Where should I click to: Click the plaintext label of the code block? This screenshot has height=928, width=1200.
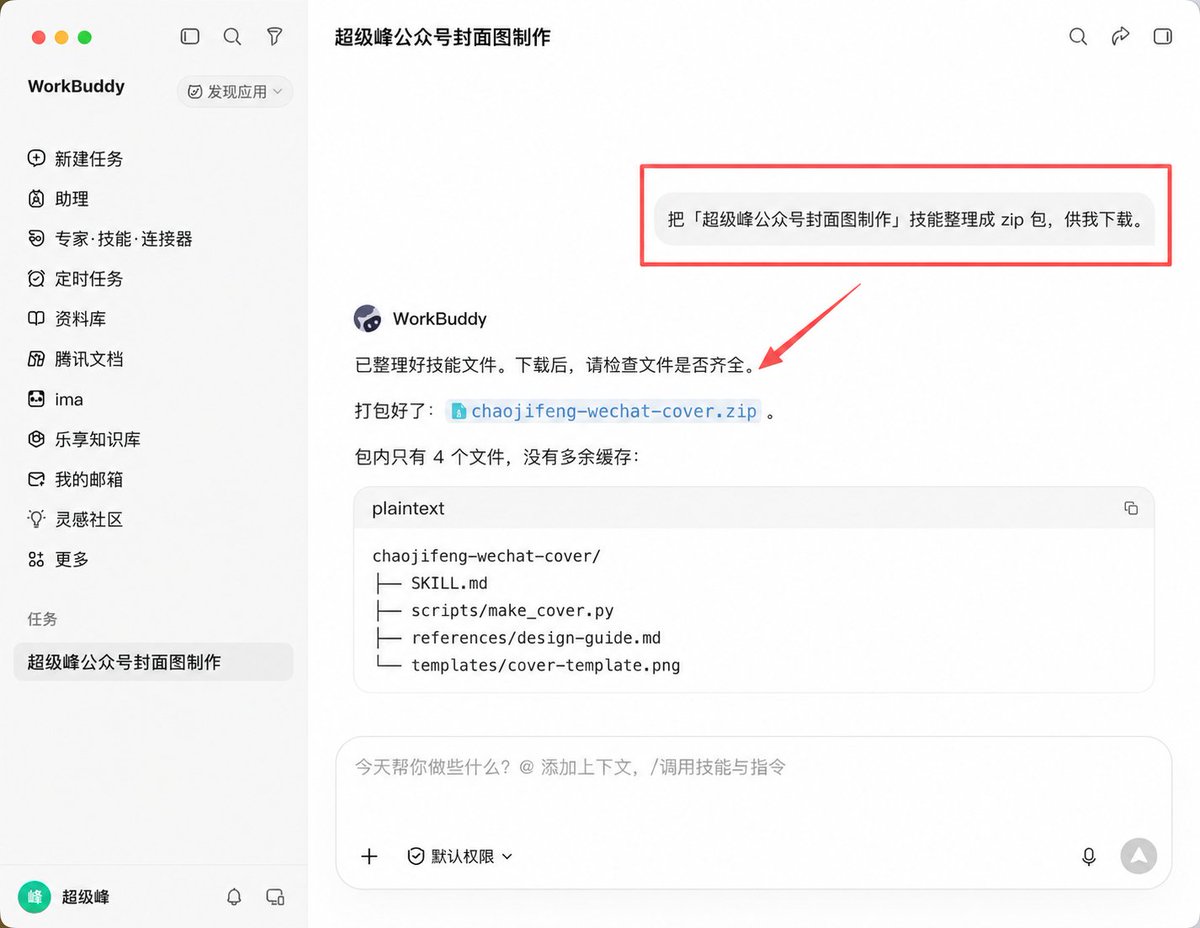click(x=408, y=508)
